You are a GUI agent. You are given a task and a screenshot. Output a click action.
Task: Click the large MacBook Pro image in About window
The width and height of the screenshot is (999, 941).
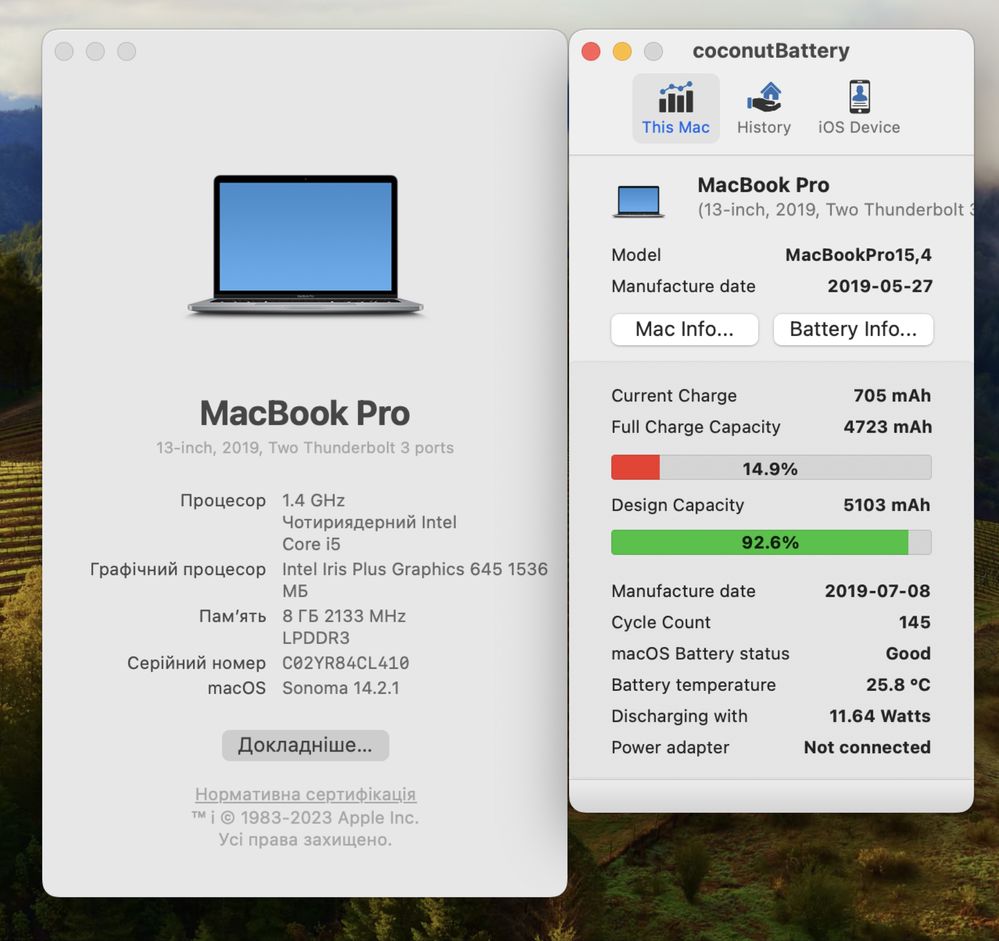click(x=305, y=245)
